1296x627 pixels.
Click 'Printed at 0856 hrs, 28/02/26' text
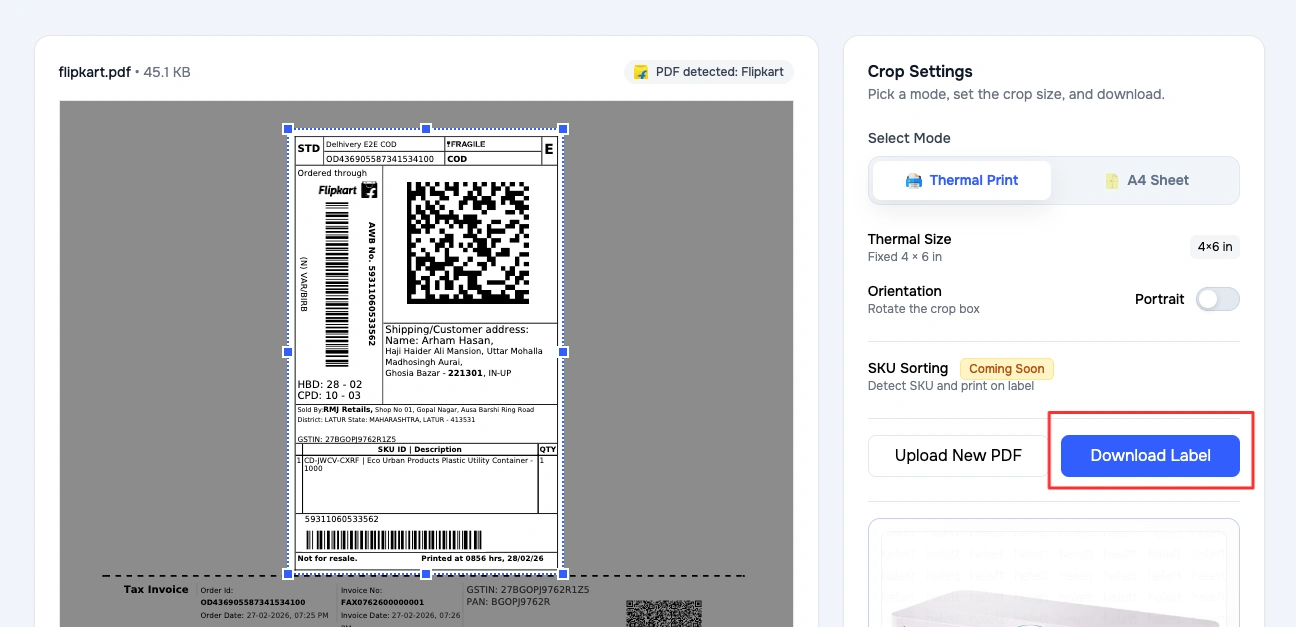(x=483, y=558)
